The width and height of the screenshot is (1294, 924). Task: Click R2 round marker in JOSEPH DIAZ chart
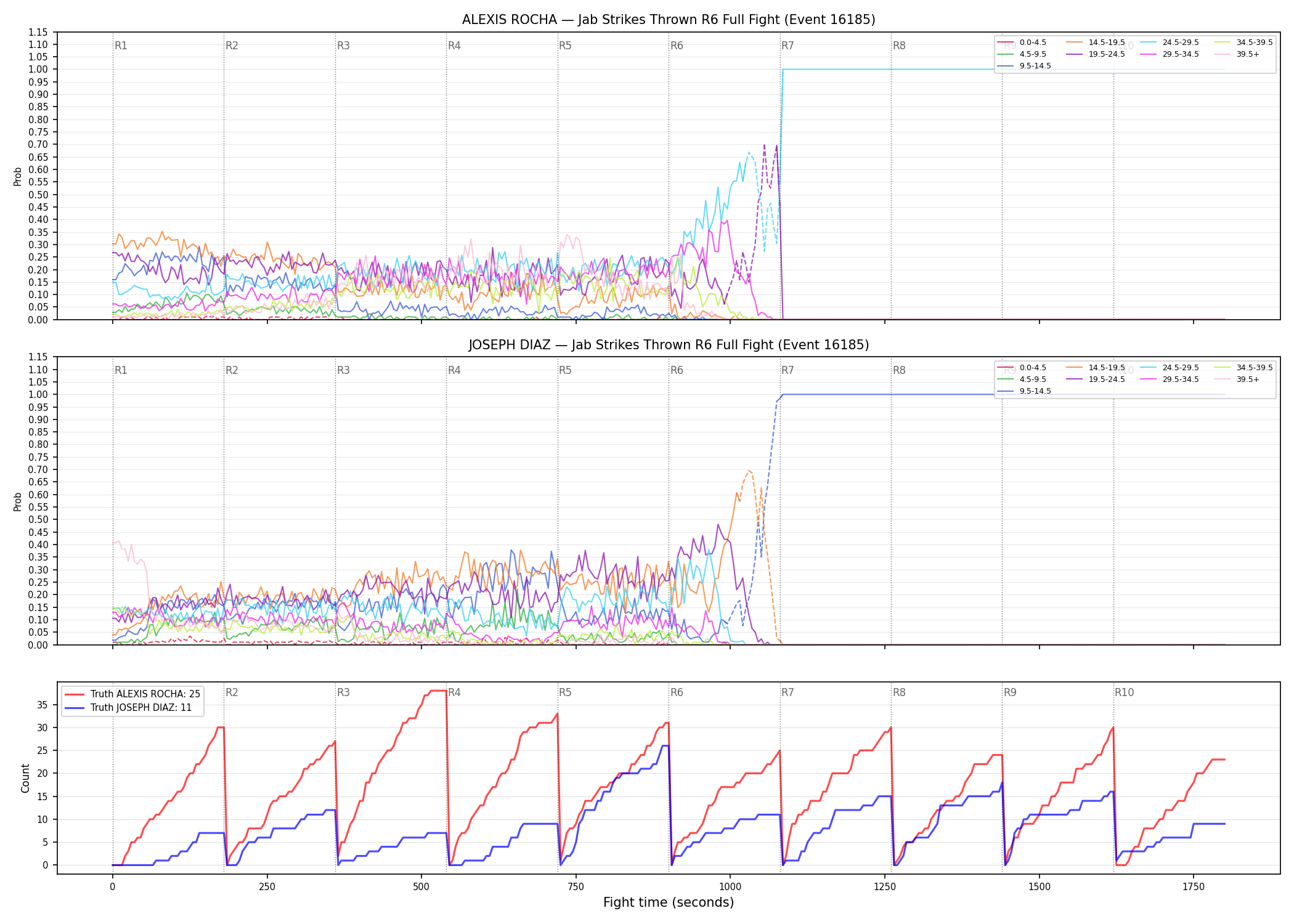pos(232,370)
